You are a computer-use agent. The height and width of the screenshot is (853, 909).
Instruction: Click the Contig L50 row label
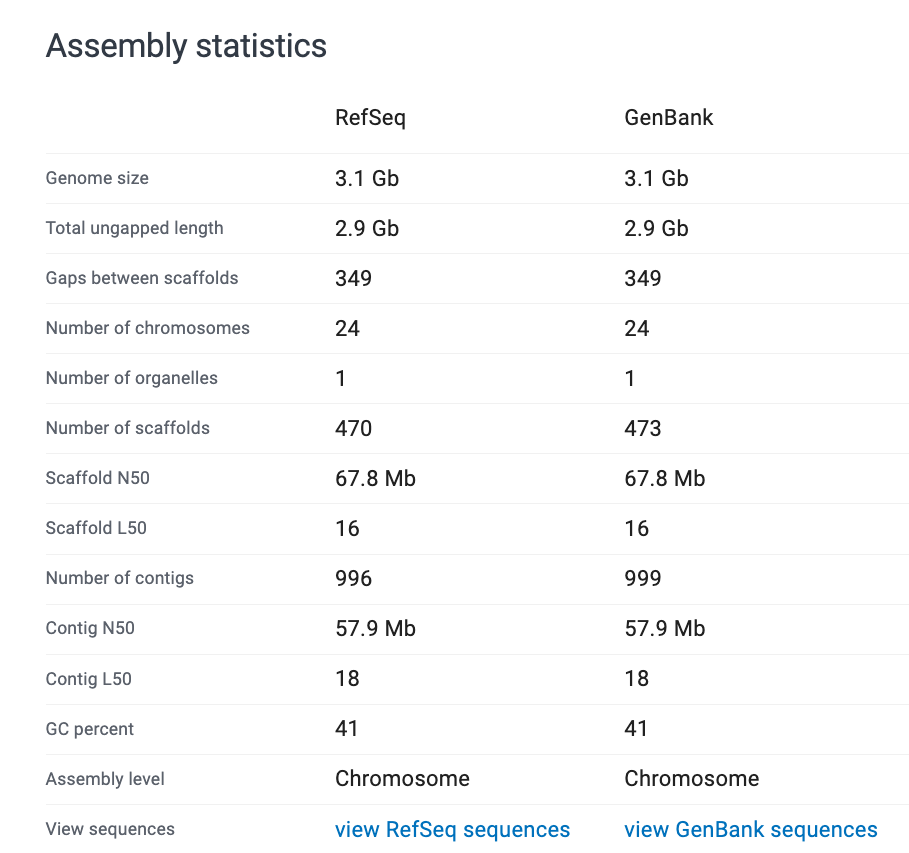tap(88, 679)
